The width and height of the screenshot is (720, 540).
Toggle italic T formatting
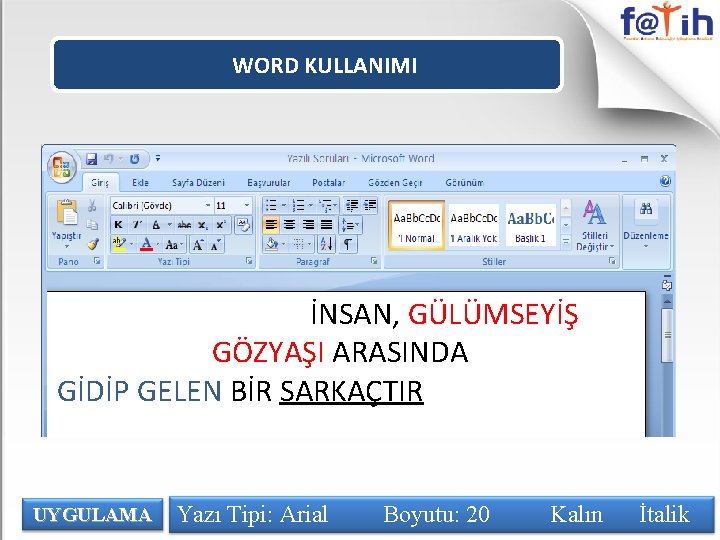pos(137,225)
